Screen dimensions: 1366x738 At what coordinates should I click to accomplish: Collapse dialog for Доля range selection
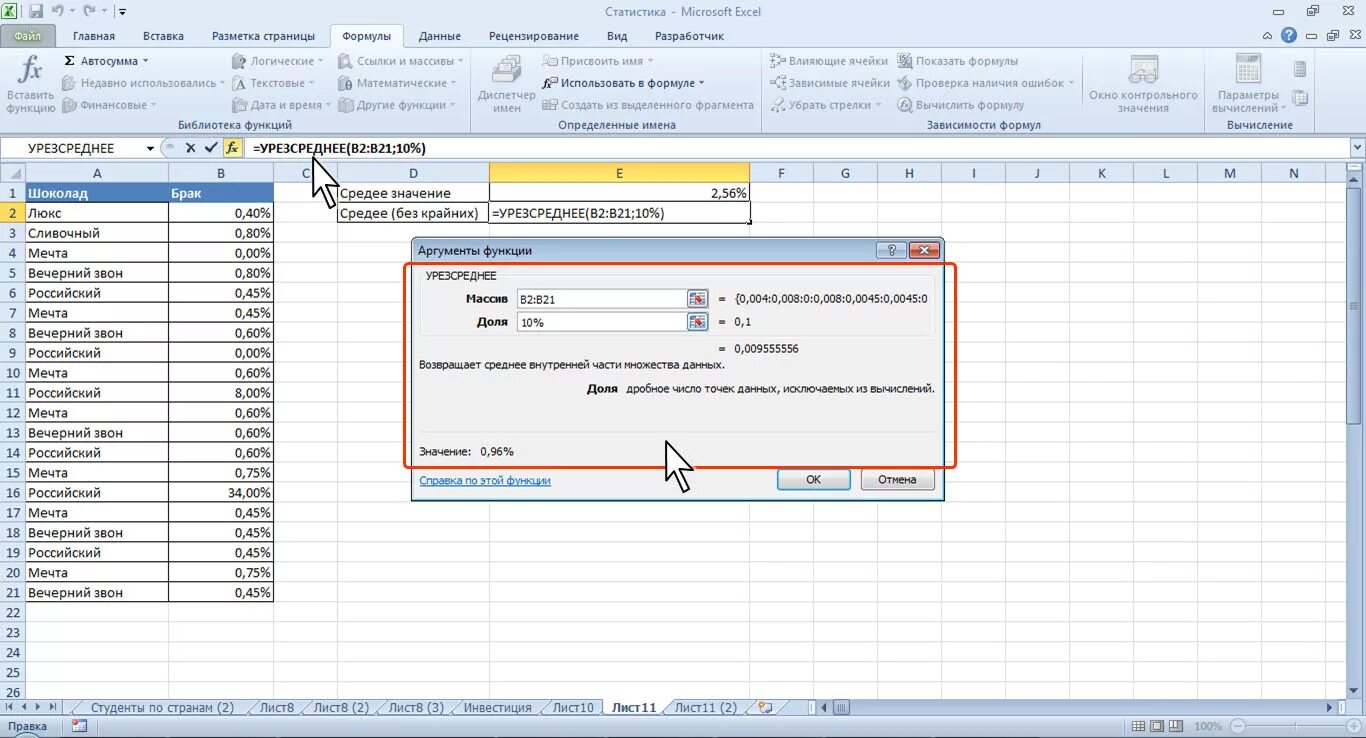(x=697, y=322)
